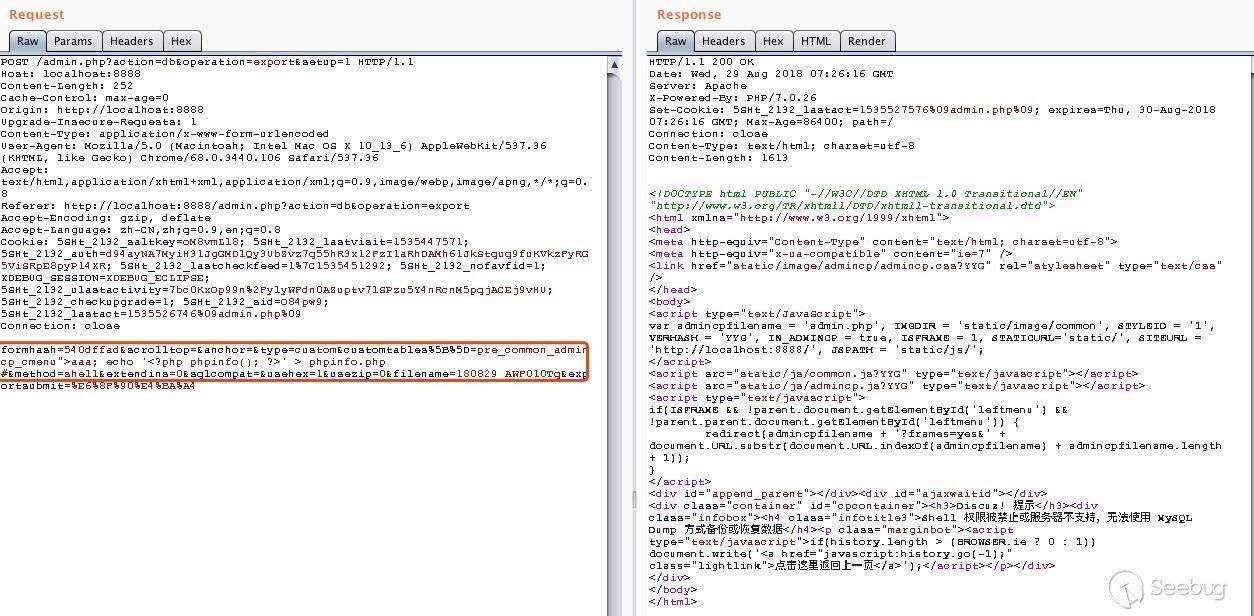Image resolution: width=1254 pixels, height=616 pixels.
Task: Click the 'Origin: http://localhost:8888' header
Action: pyautogui.click(x=102, y=110)
